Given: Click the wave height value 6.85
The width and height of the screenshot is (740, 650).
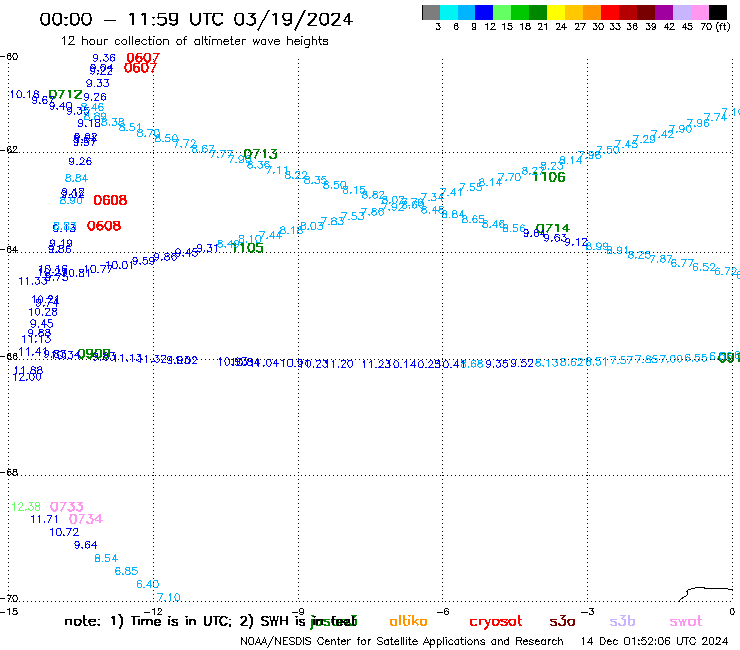Looking at the screenshot, I should (126, 571).
